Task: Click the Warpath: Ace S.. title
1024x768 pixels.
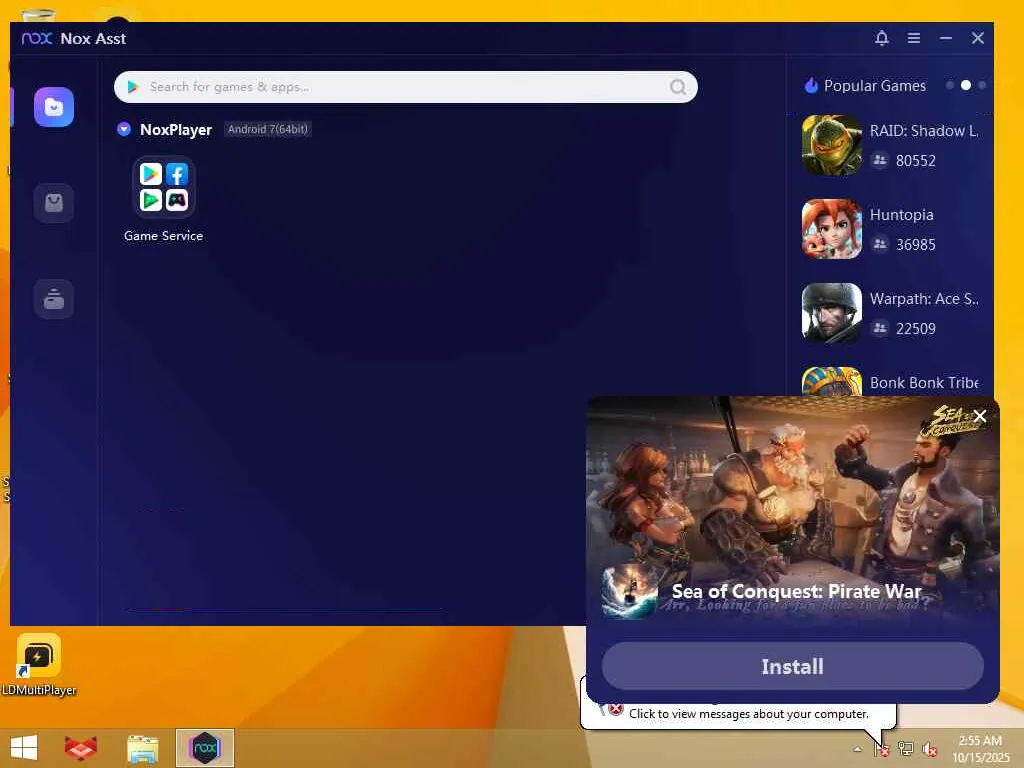Action: (924, 299)
